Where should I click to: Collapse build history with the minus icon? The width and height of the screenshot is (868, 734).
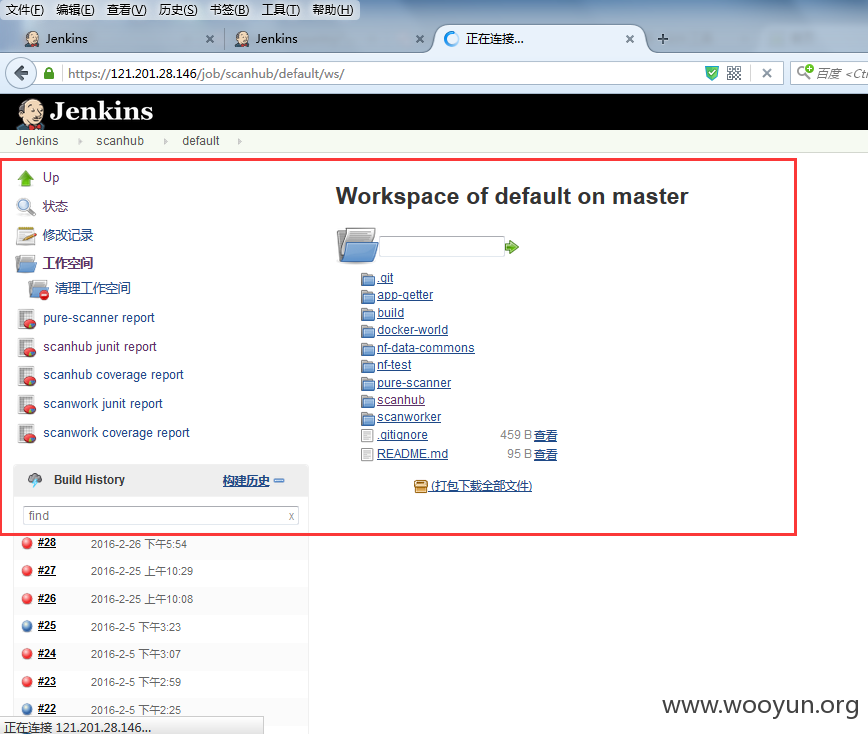pos(279,480)
